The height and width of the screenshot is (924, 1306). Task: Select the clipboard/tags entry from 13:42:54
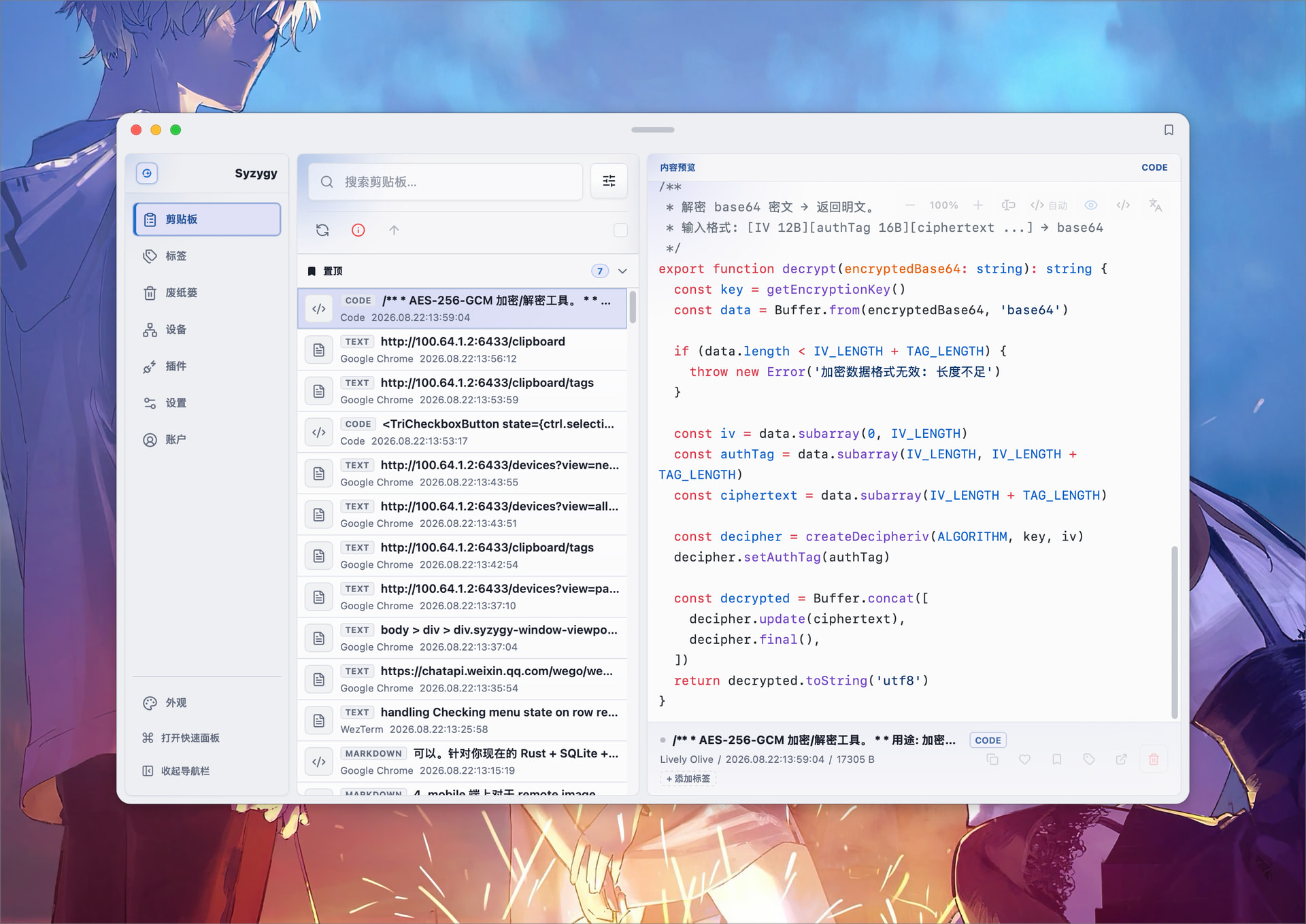[x=462, y=555]
